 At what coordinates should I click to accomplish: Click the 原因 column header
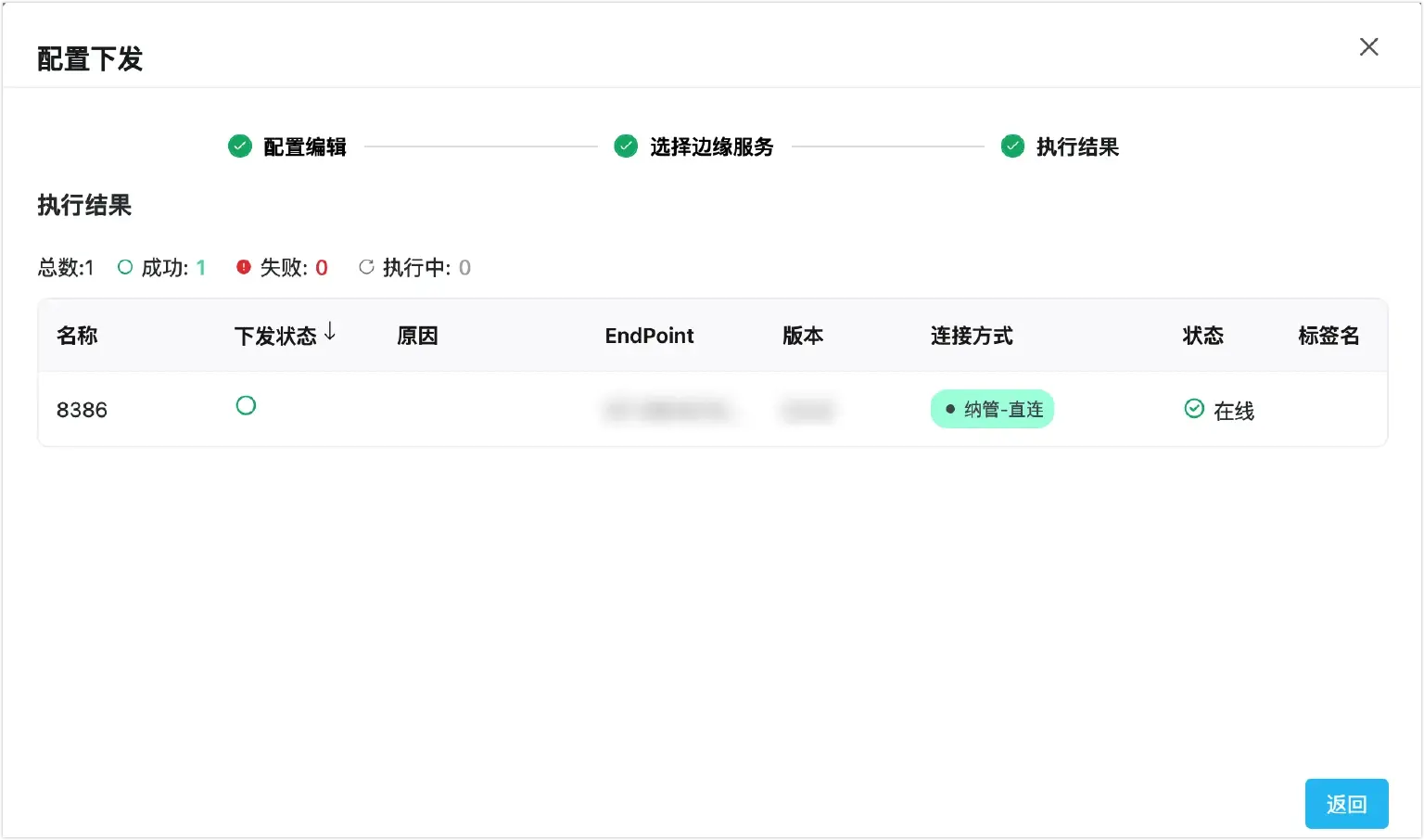coord(415,336)
